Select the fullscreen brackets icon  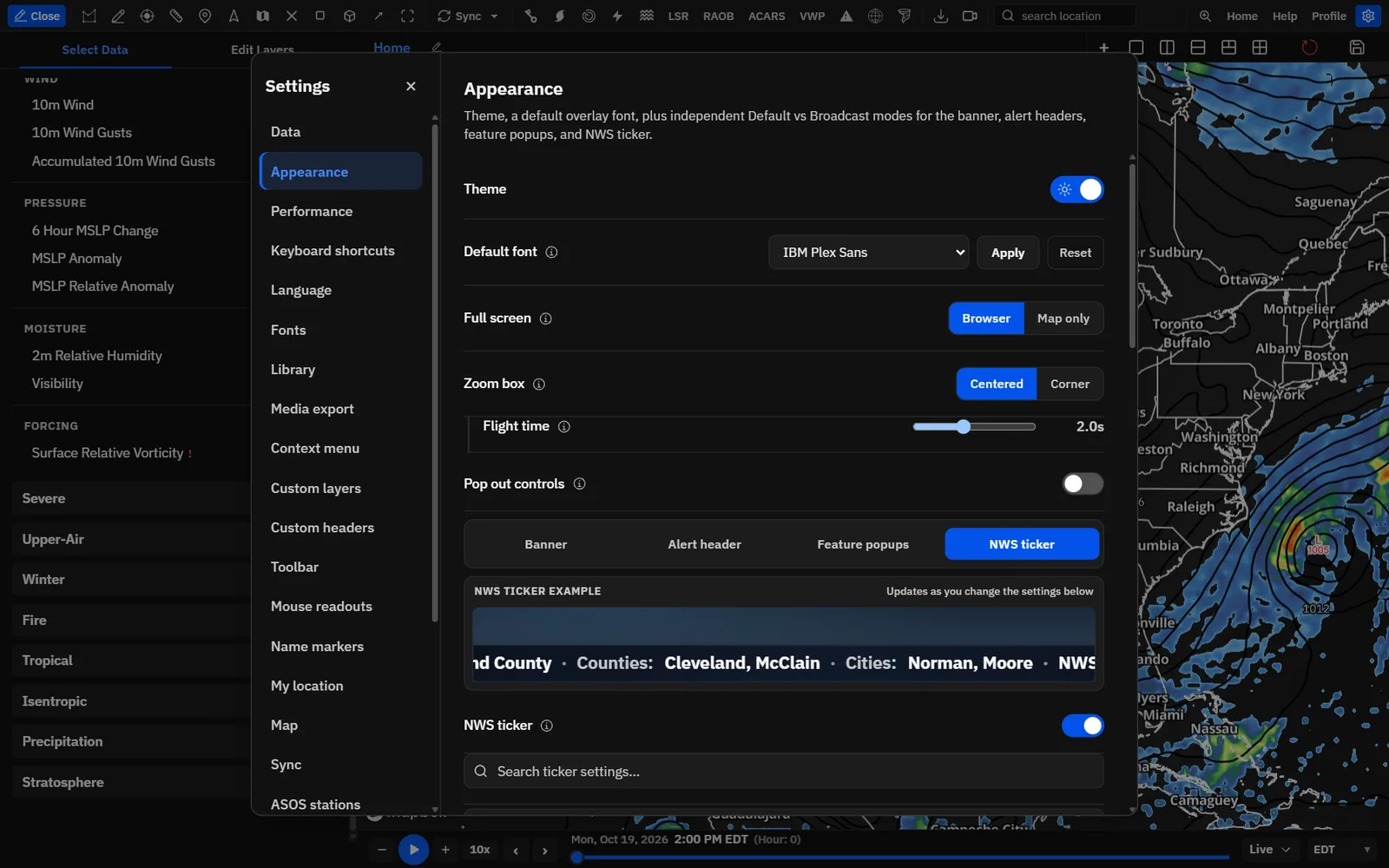click(x=407, y=16)
